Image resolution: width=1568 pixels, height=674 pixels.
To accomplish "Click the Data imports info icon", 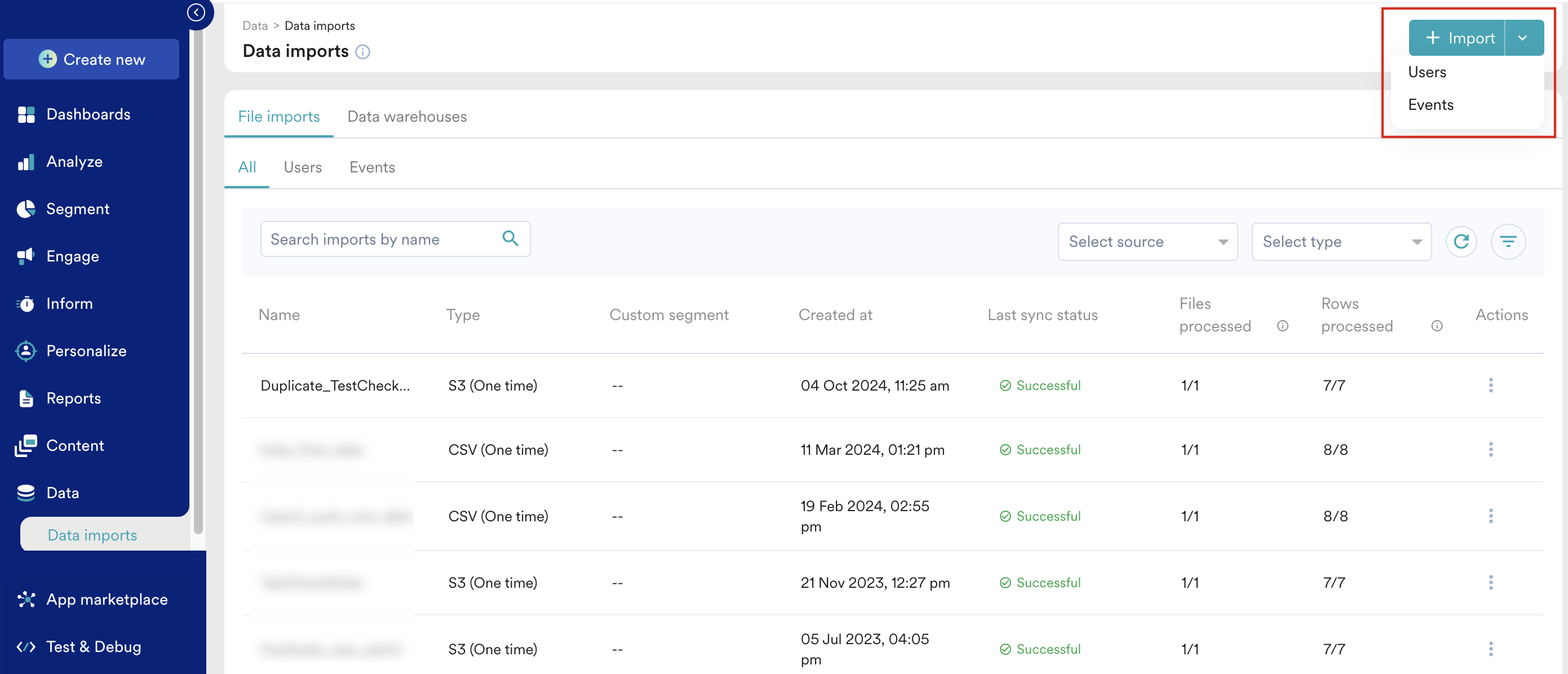I will [x=363, y=52].
